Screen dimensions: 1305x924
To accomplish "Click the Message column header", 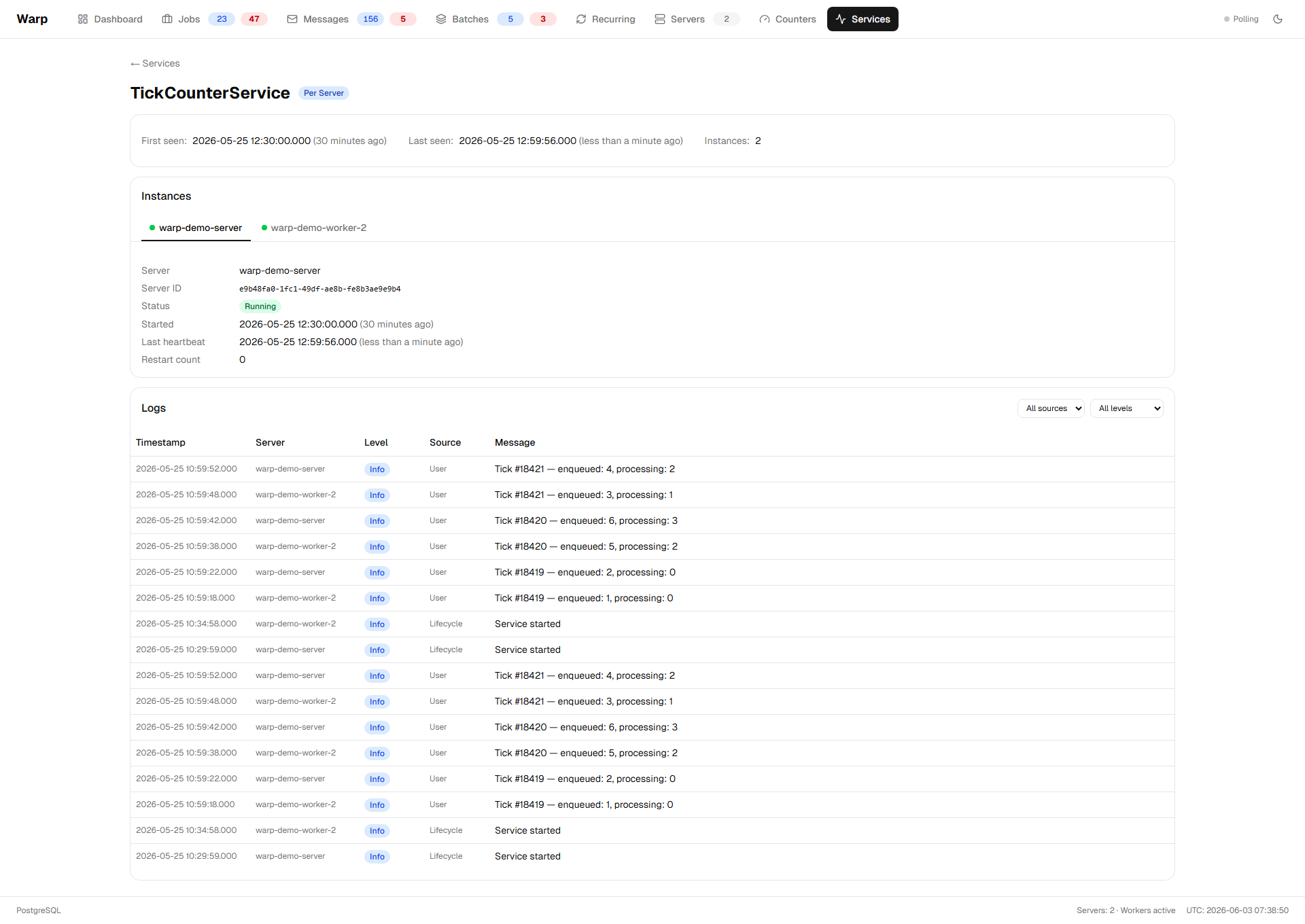I will point(515,442).
